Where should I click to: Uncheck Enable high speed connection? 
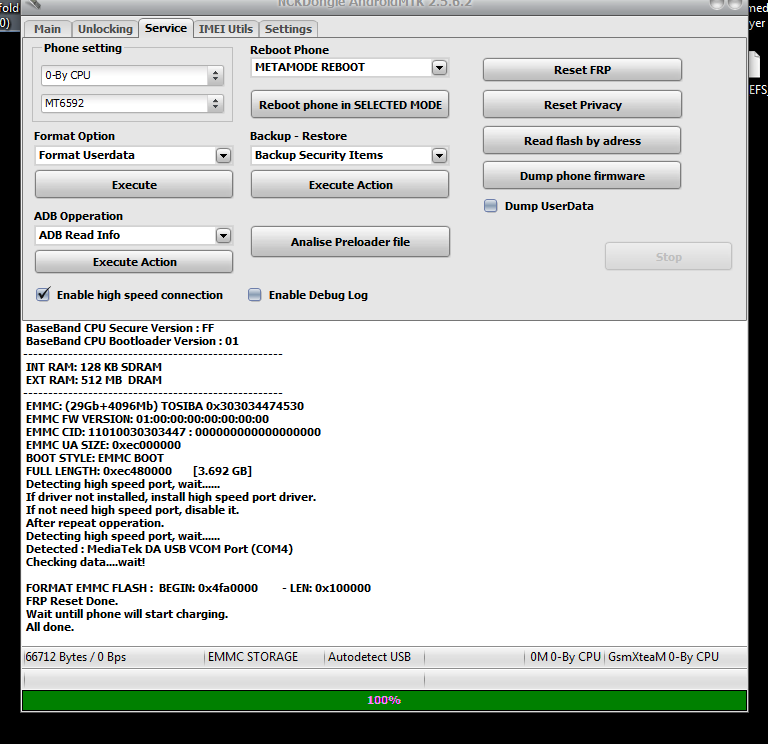[x=43, y=294]
